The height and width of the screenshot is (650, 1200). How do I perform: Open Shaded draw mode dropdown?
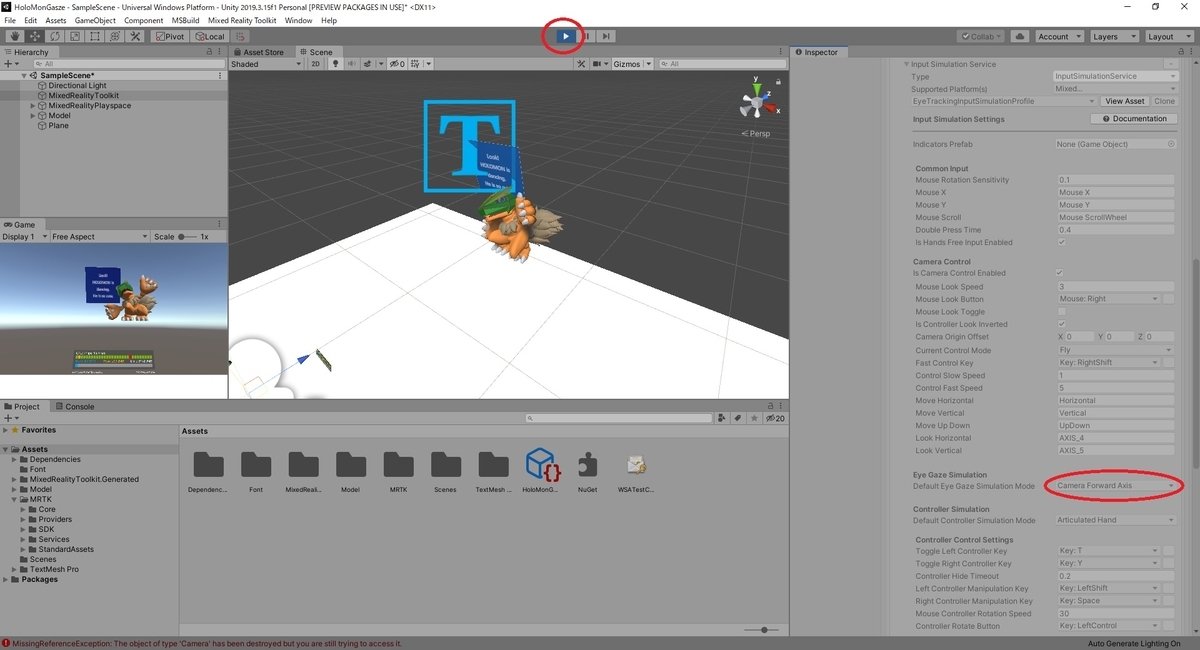click(265, 64)
